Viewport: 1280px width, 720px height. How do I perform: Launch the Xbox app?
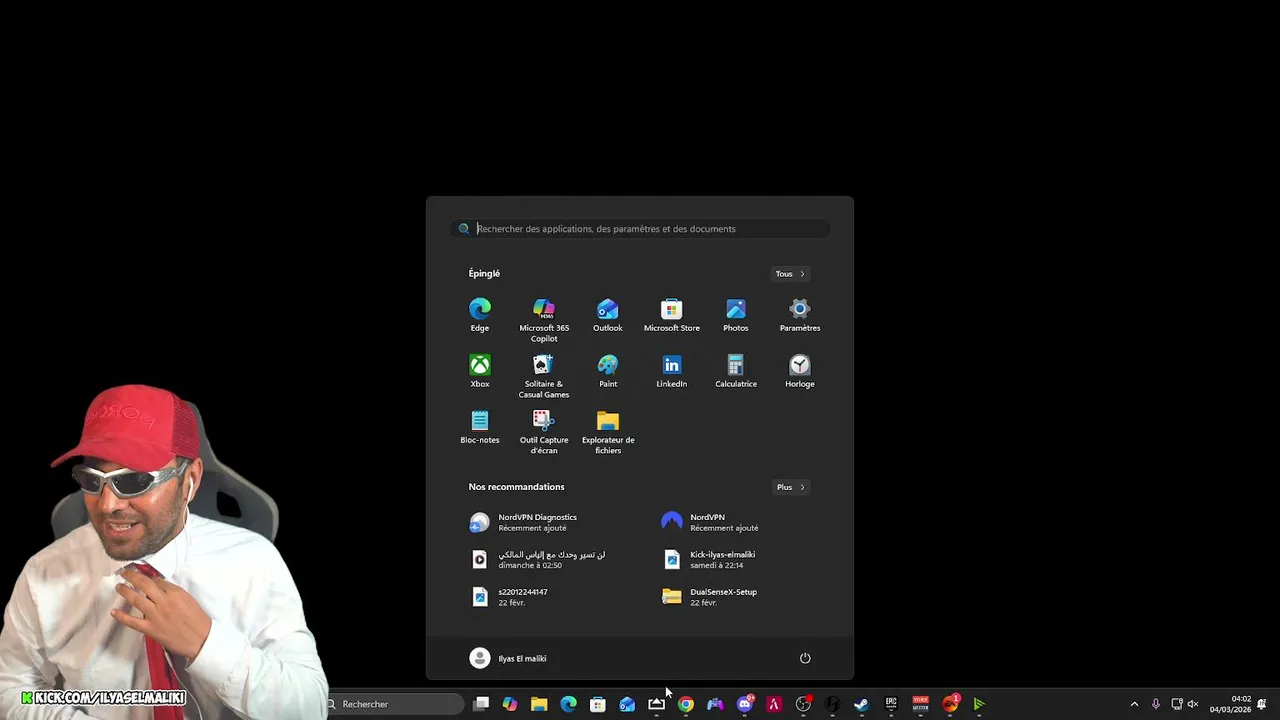click(480, 370)
